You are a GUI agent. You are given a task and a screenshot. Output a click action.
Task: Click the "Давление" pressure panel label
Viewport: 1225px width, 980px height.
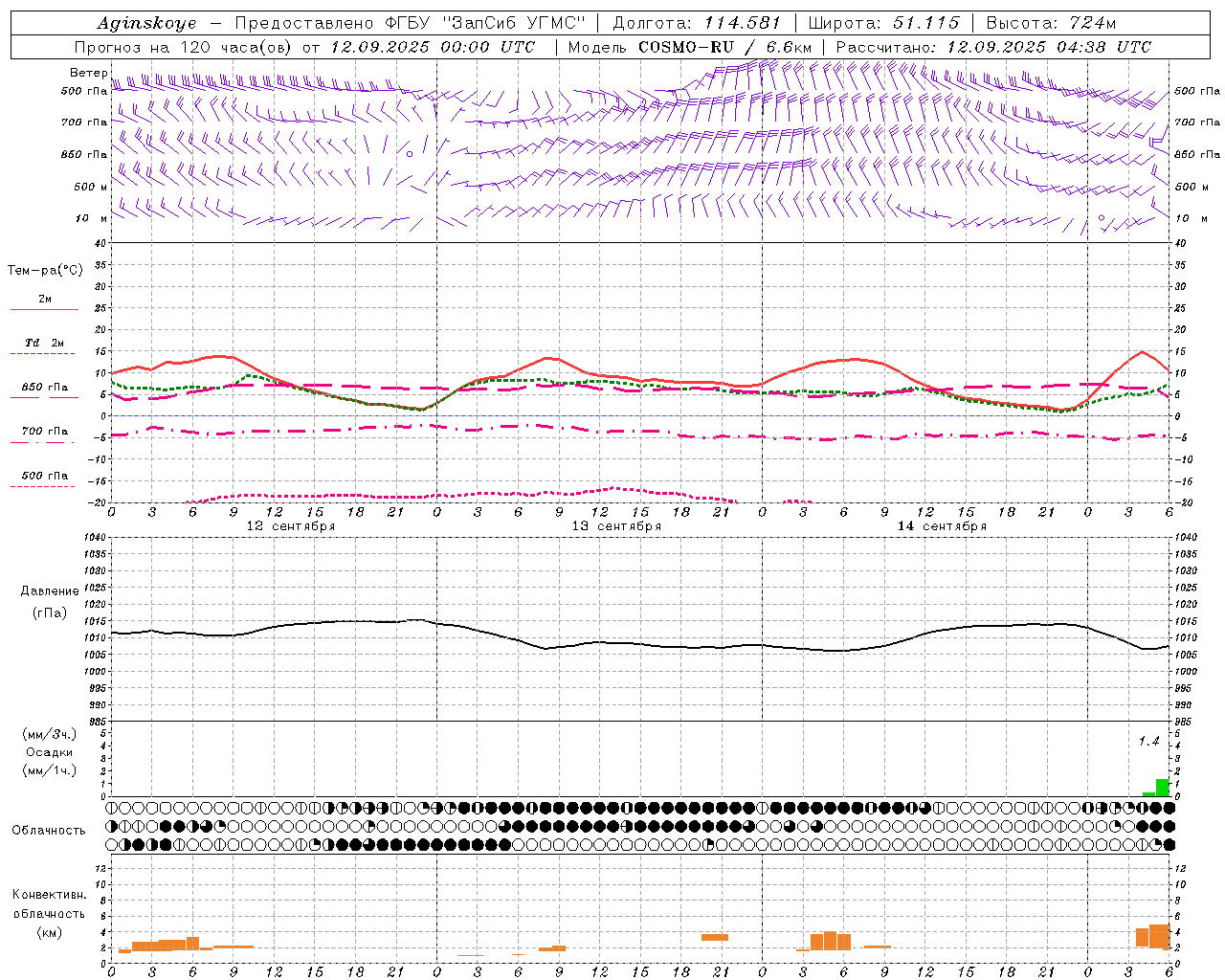pyautogui.click(x=50, y=591)
